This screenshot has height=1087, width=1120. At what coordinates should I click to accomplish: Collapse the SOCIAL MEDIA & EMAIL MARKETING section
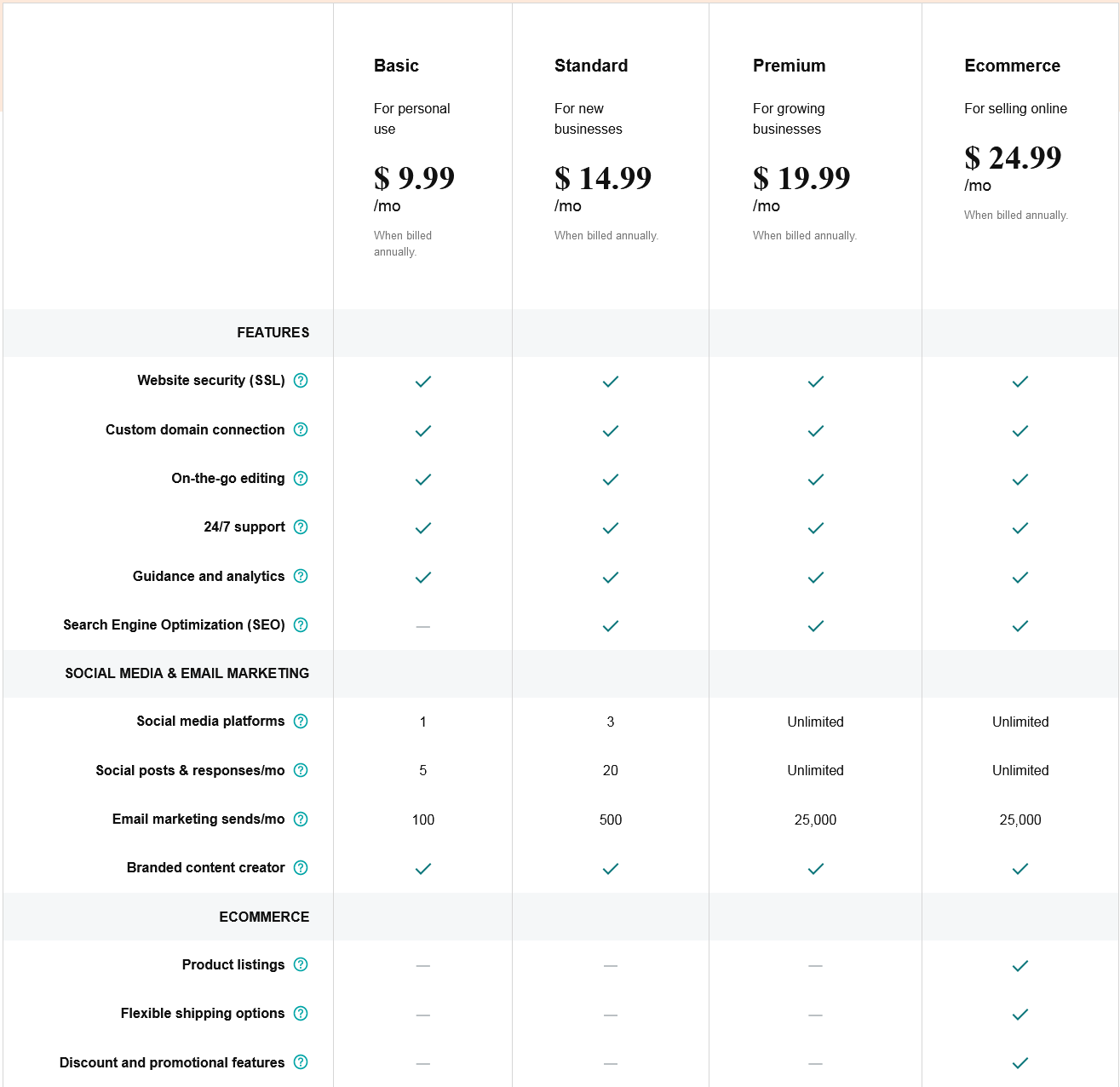point(186,673)
